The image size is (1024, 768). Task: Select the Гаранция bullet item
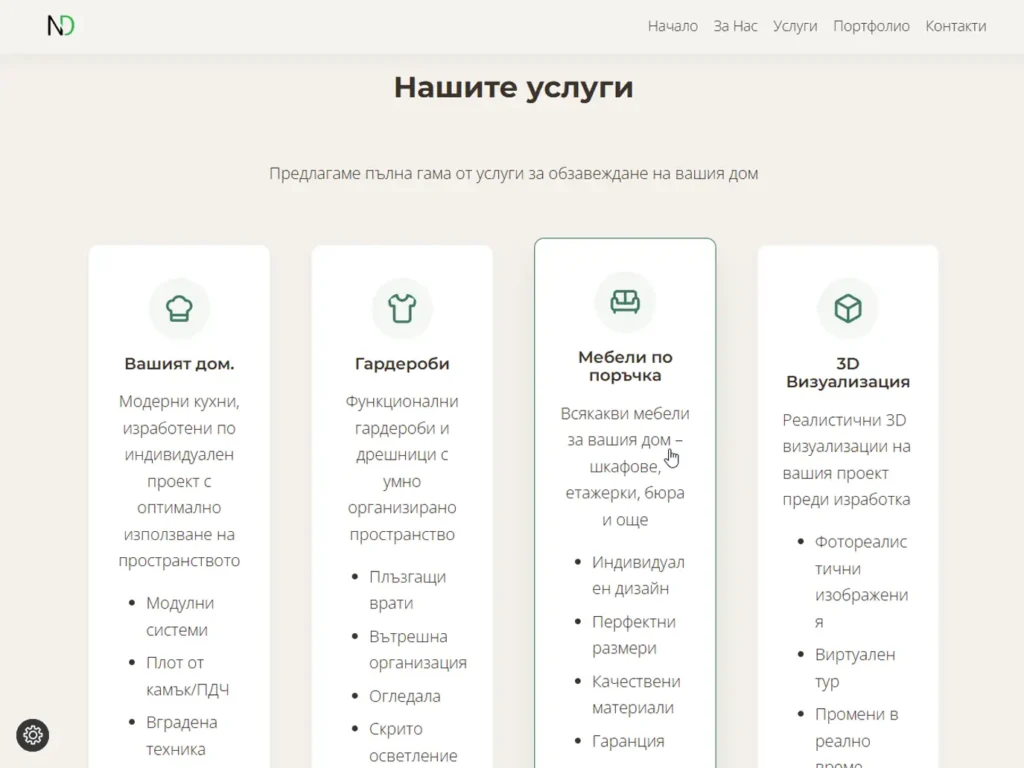tap(628, 741)
